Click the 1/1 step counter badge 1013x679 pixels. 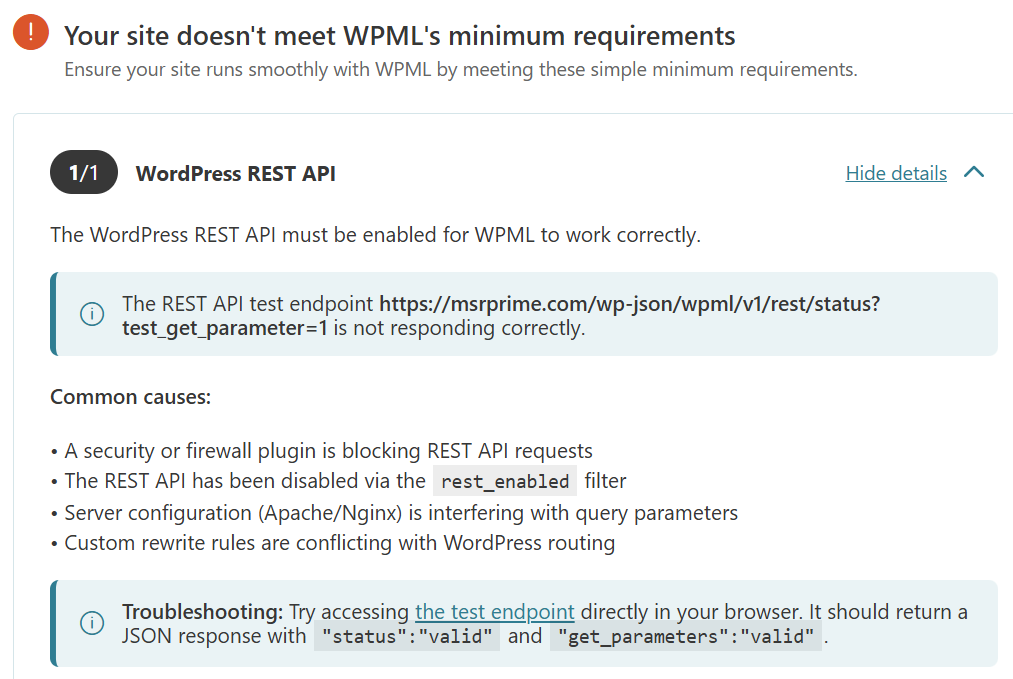point(83,173)
